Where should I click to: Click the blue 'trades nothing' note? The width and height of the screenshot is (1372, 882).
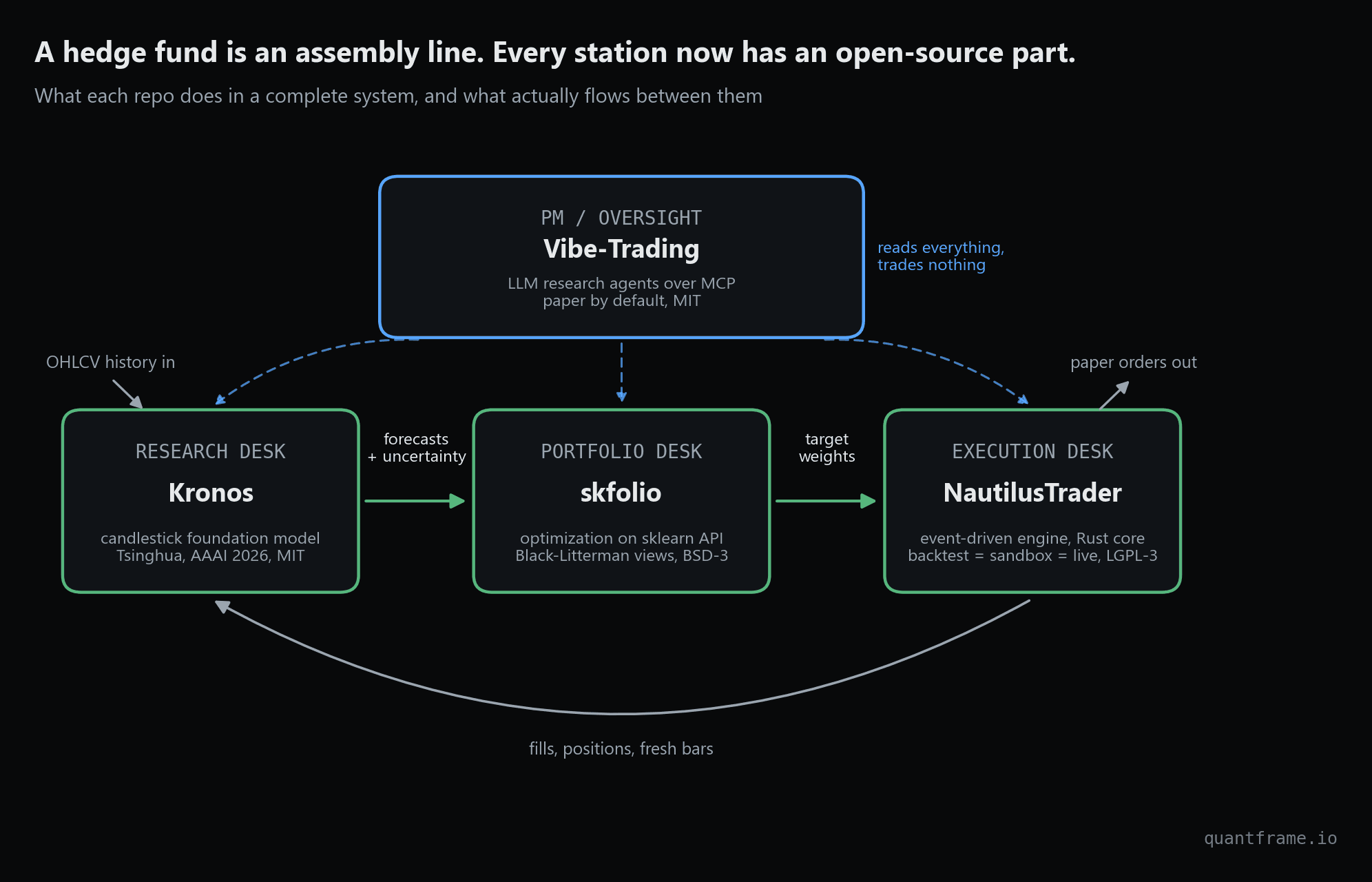click(x=931, y=265)
